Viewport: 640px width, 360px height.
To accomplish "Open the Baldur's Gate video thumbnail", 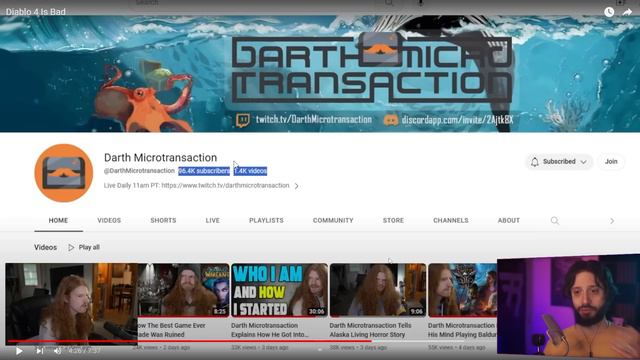I will [x=462, y=290].
